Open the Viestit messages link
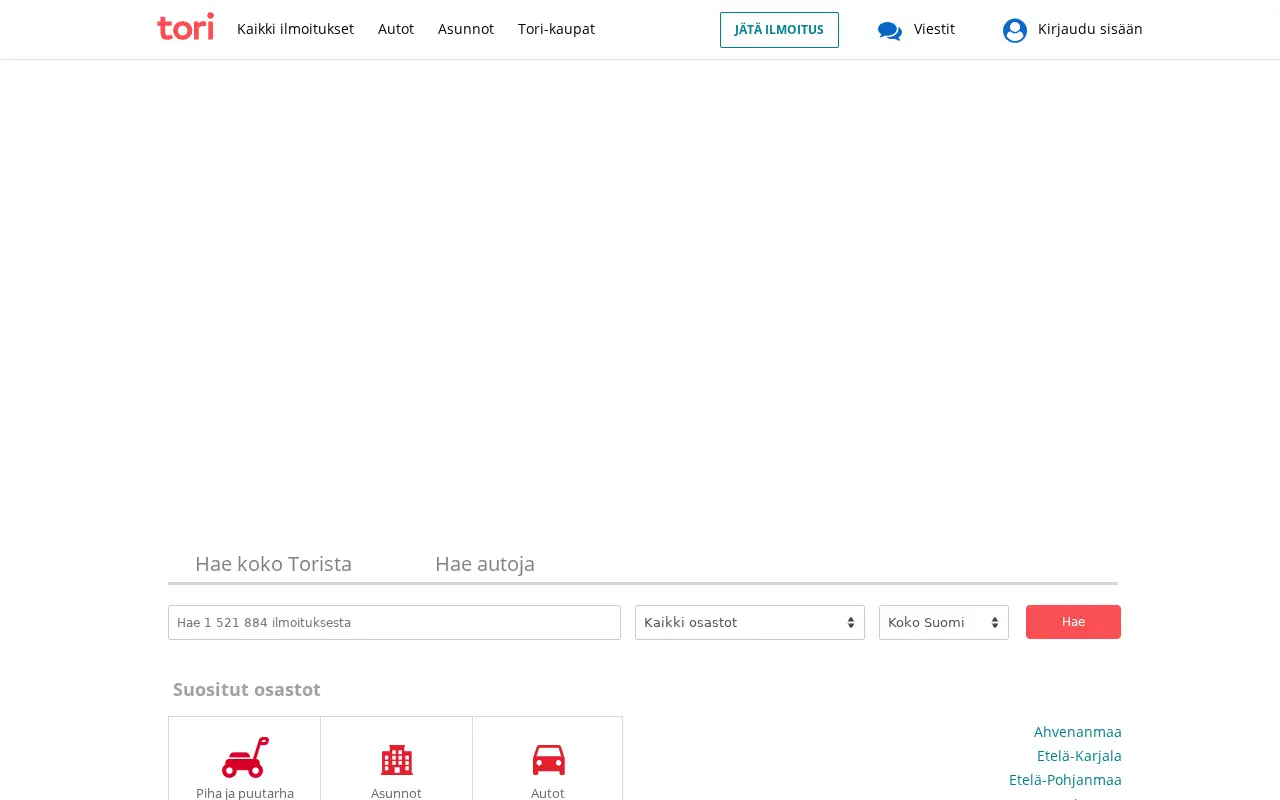 (934, 29)
